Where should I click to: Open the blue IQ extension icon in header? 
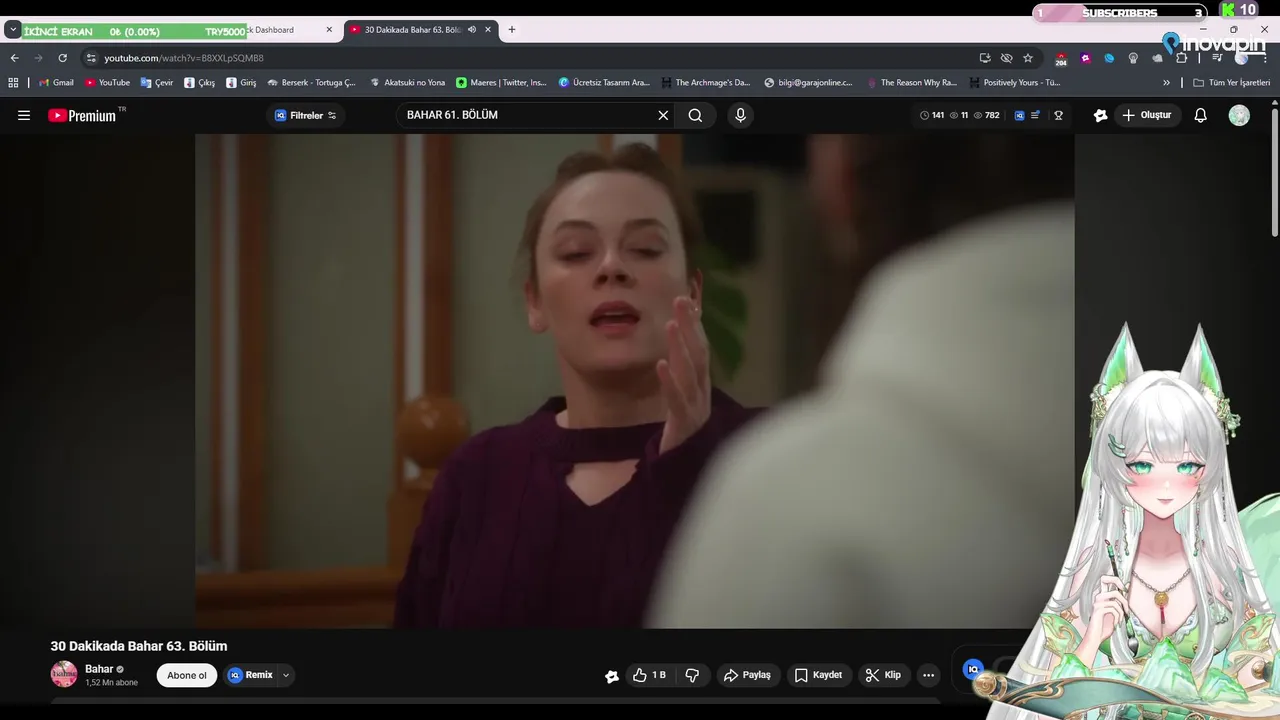(1019, 115)
